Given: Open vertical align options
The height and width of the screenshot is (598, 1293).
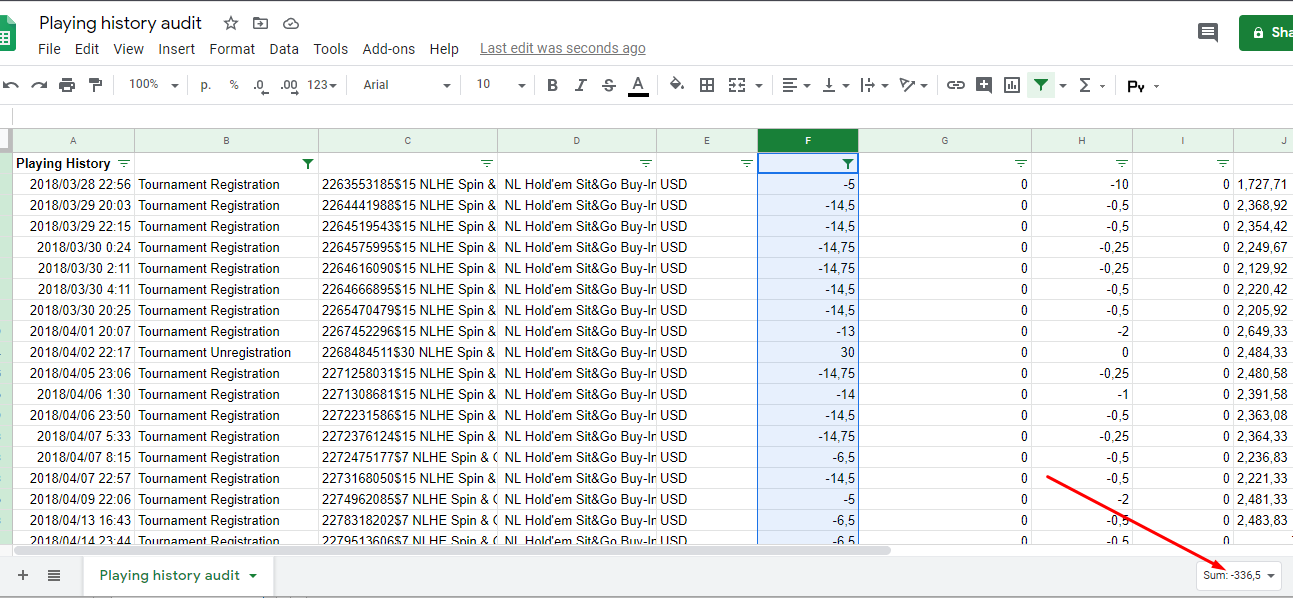Looking at the screenshot, I should pyautogui.click(x=835, y=85).
